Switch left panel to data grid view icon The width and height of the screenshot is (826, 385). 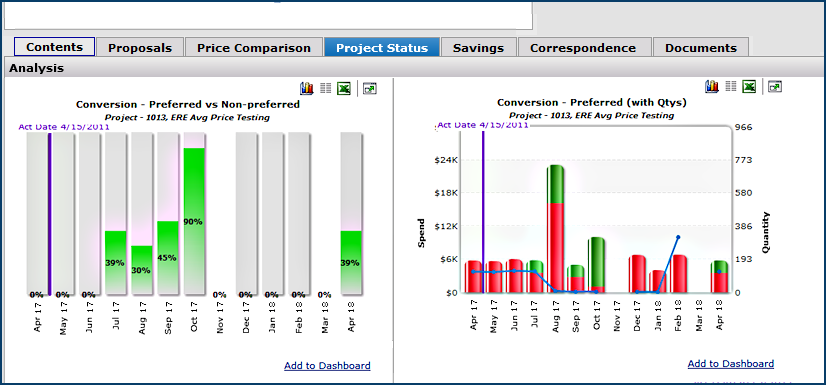326,88
